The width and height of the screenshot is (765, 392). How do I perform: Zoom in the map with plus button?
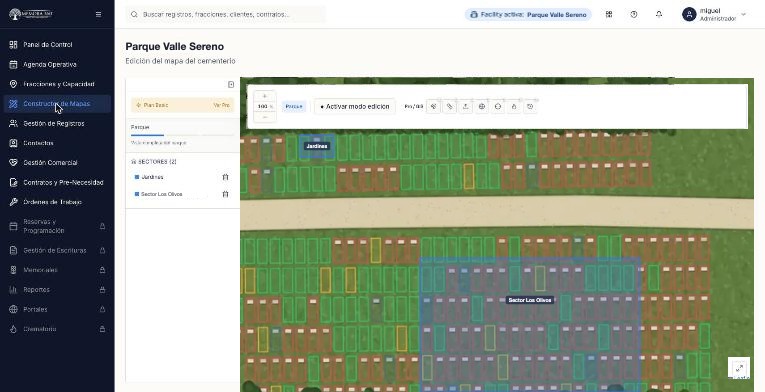click(265, 96)
